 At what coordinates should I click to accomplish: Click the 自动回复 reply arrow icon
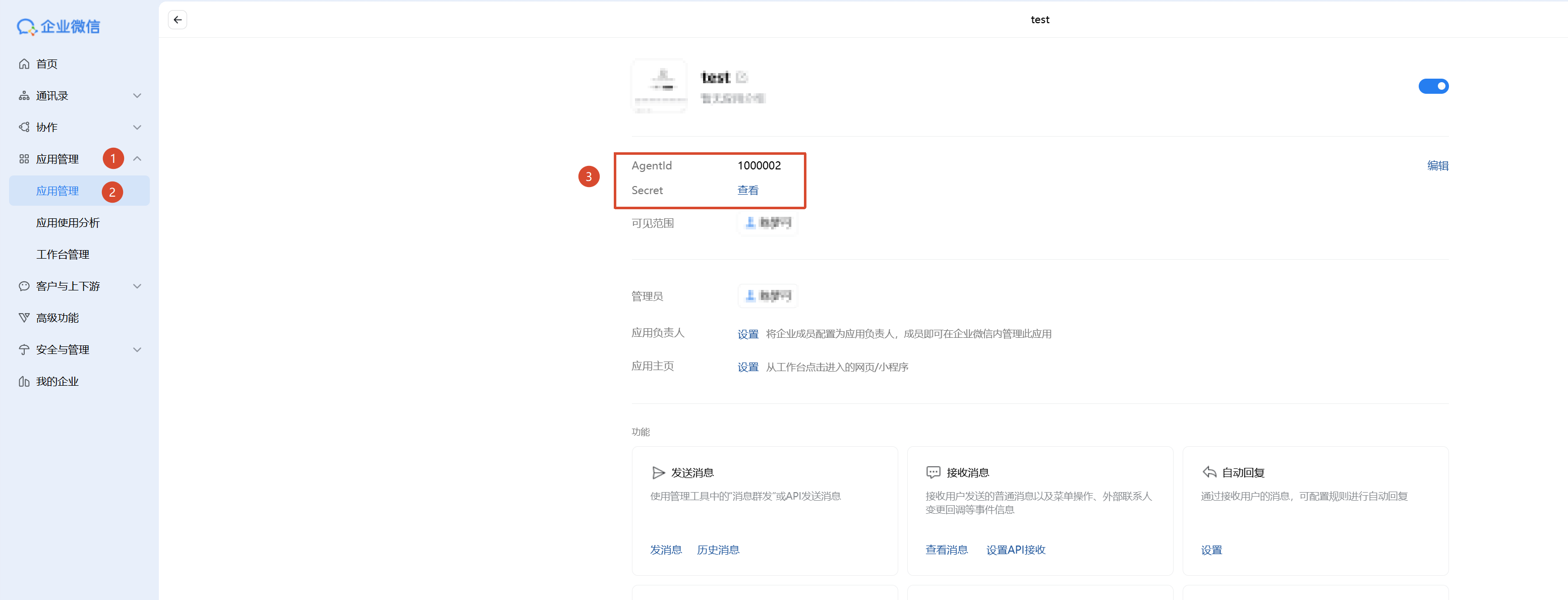(1209, 472)
